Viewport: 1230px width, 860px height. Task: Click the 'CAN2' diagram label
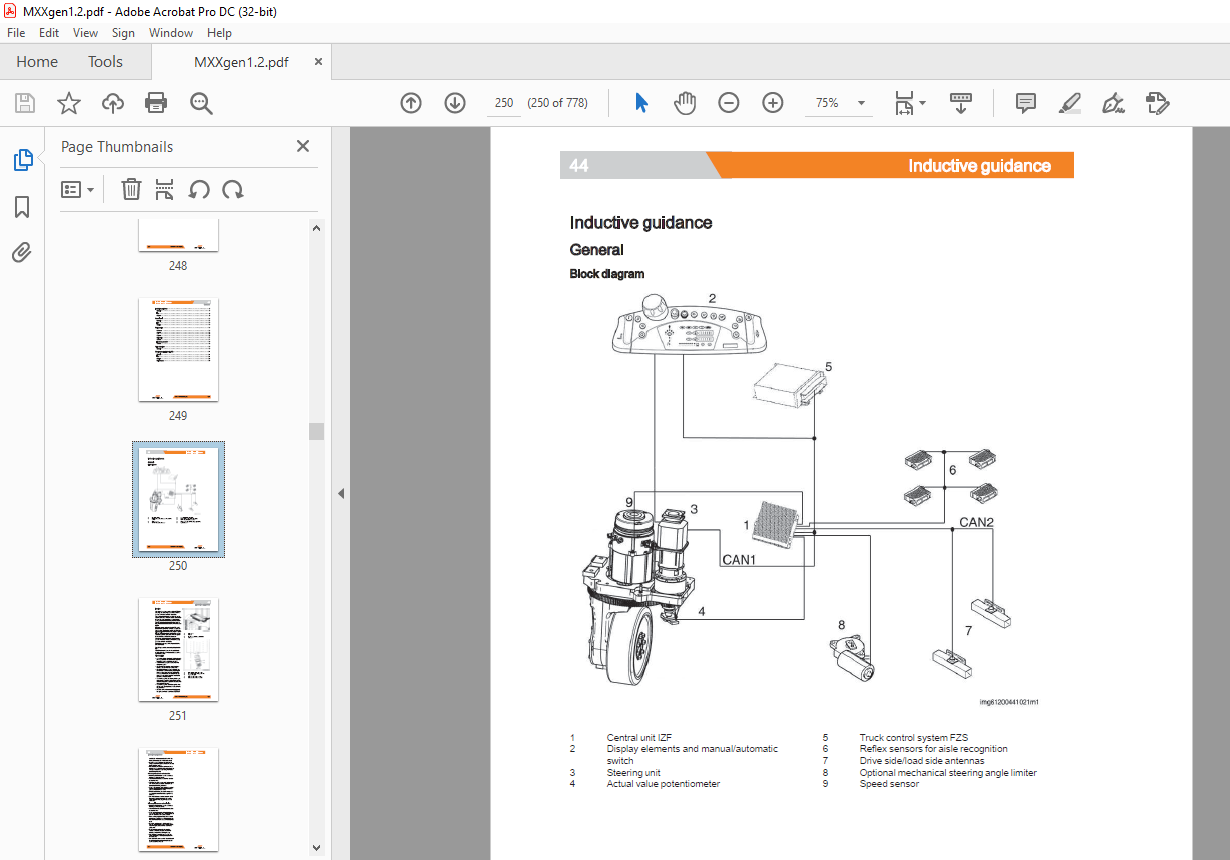point(977,522)
